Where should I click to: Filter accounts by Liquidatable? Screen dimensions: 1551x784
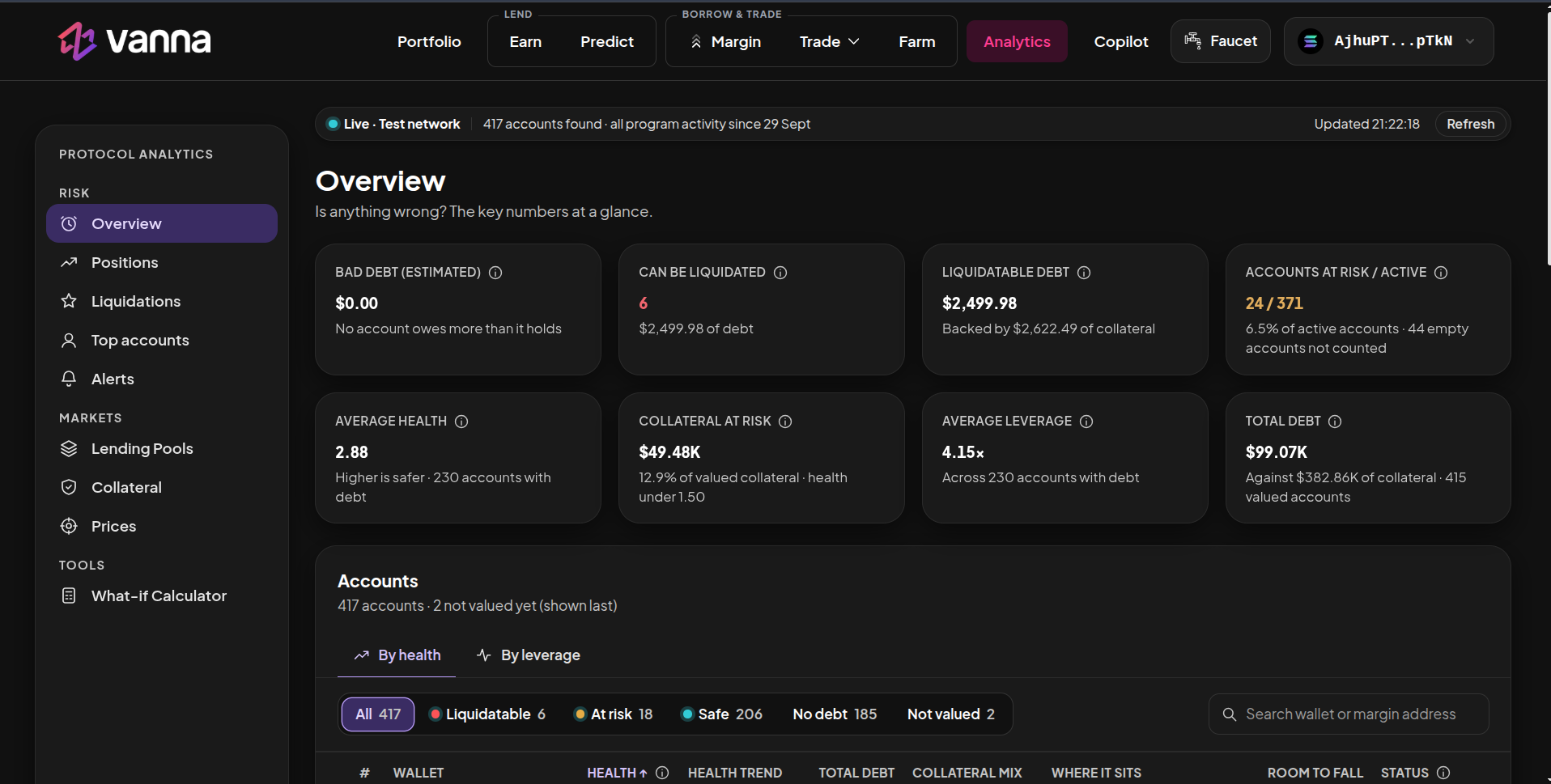coord(487,714)
